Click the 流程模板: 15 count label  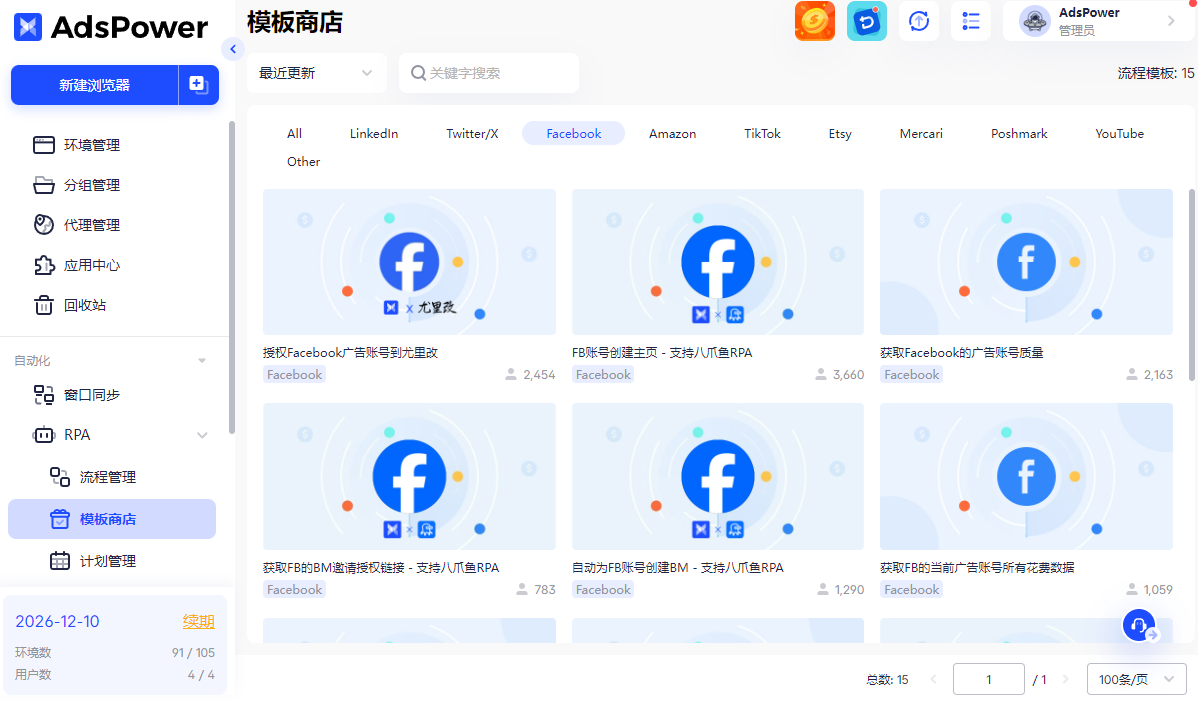[1155, 73]
